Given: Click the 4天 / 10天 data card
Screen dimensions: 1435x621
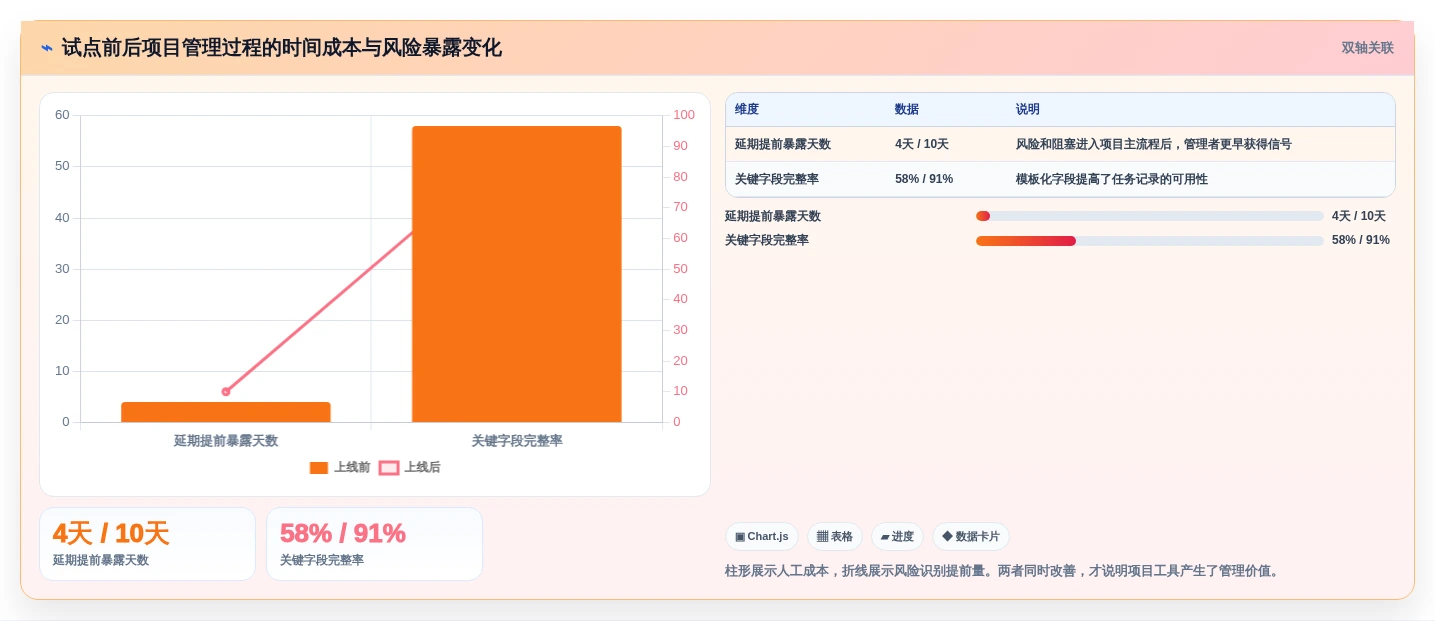Looking at the screenshot, I should point(148,544).
